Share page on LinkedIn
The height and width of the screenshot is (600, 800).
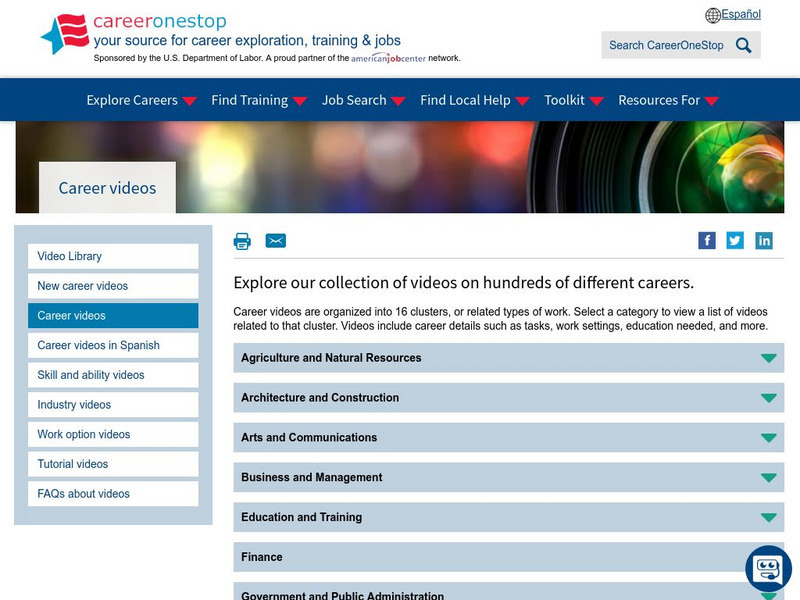pos(764,240)
